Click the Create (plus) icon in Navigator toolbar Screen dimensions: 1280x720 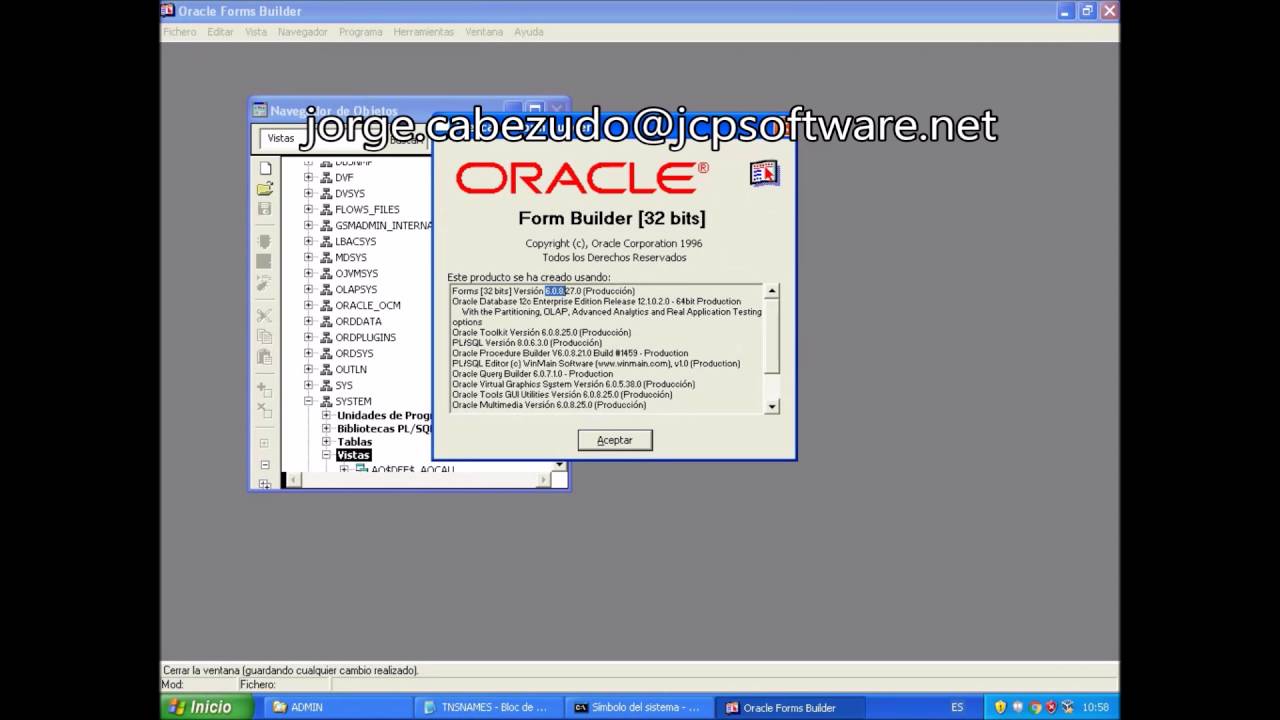click(x=265, y=389)
